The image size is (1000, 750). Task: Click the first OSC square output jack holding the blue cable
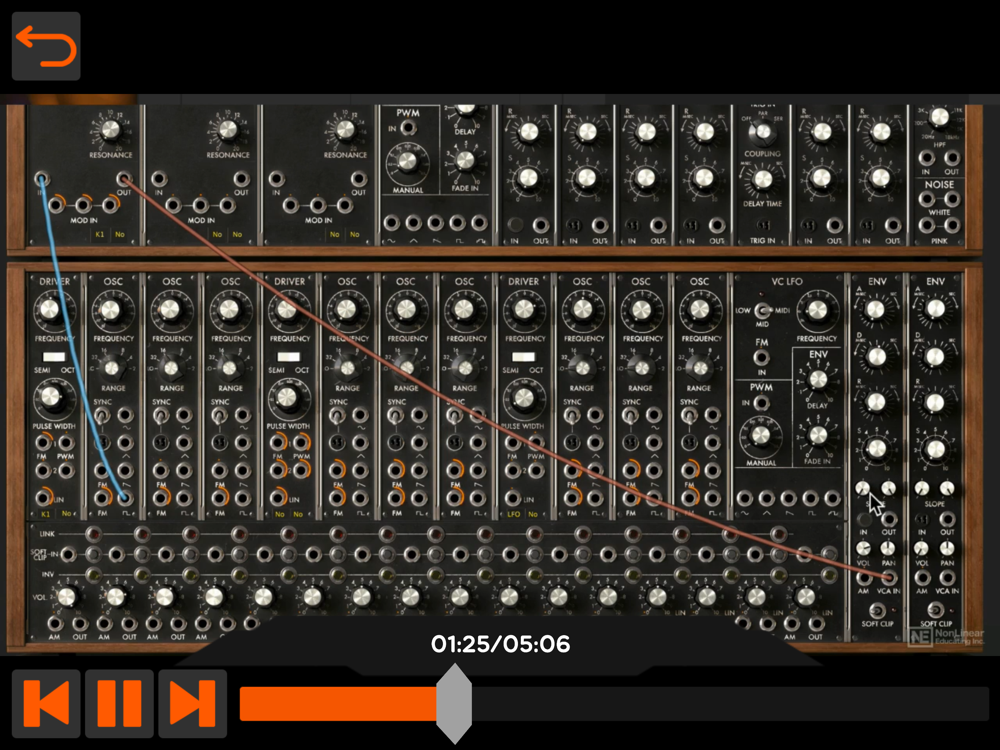tap(125, 498)
